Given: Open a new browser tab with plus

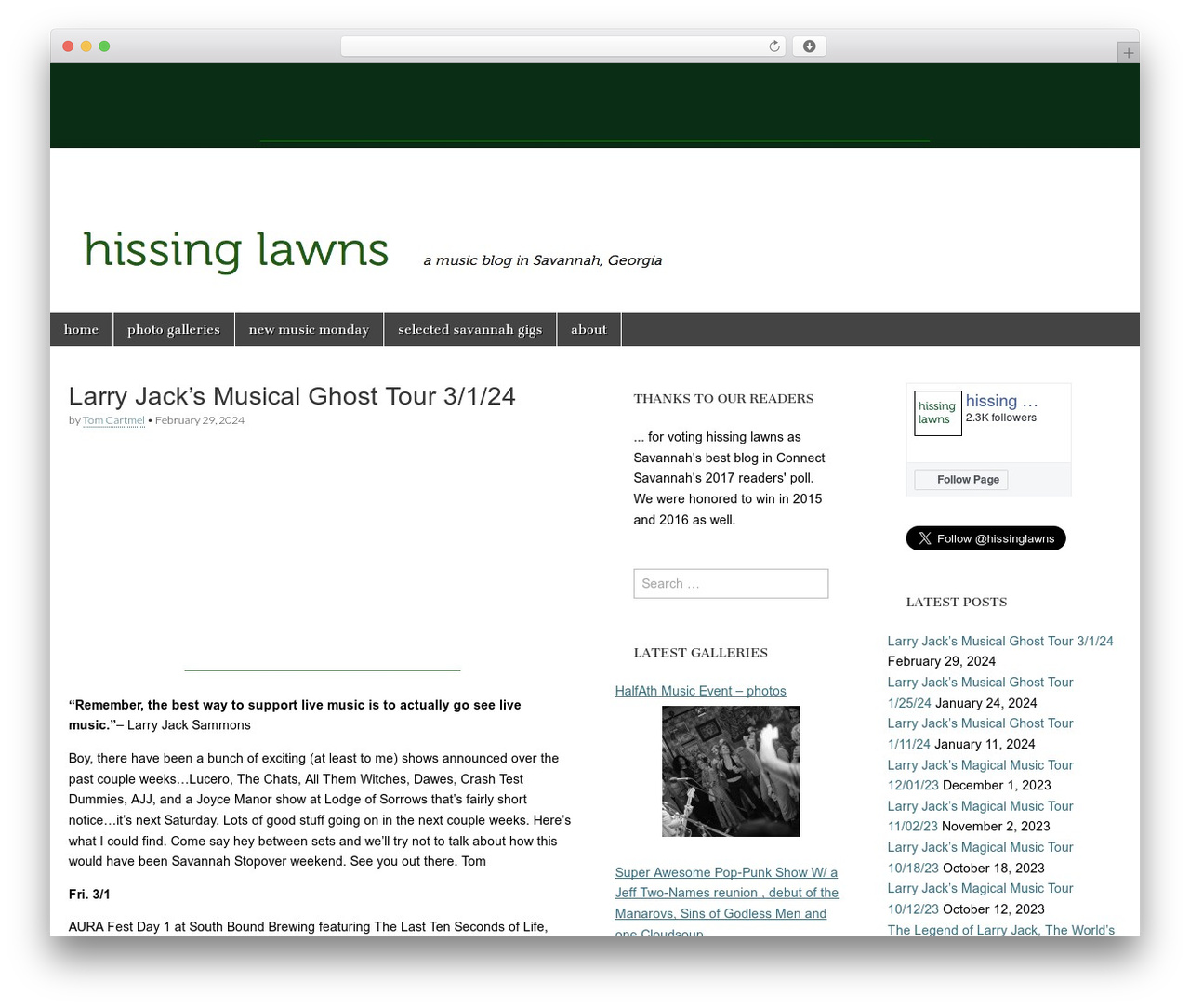Looking at the screenshot, I should pos(1128,53).
